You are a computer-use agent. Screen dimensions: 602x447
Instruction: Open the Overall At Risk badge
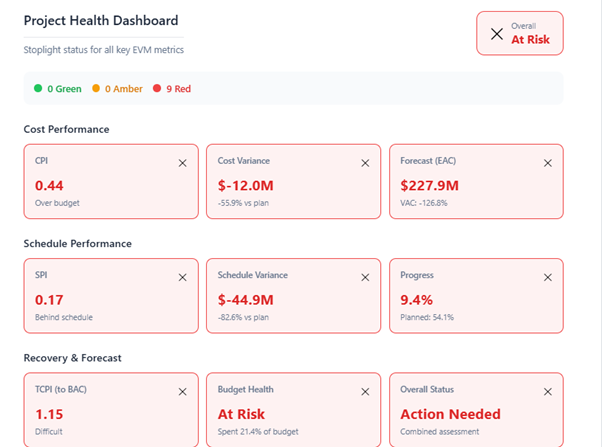(519, 34)
